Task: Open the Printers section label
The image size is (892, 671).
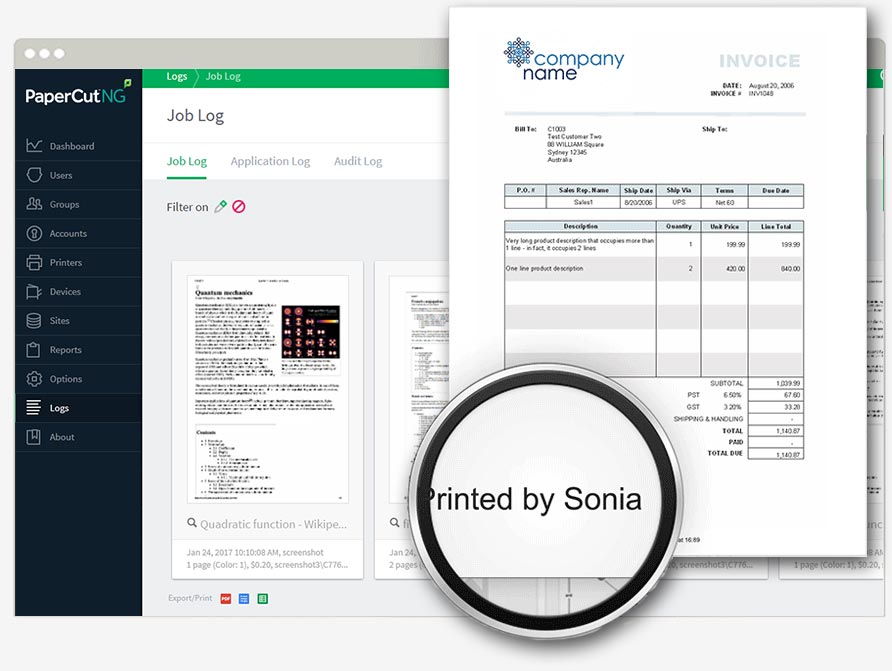Action: [x=65, y=262]
